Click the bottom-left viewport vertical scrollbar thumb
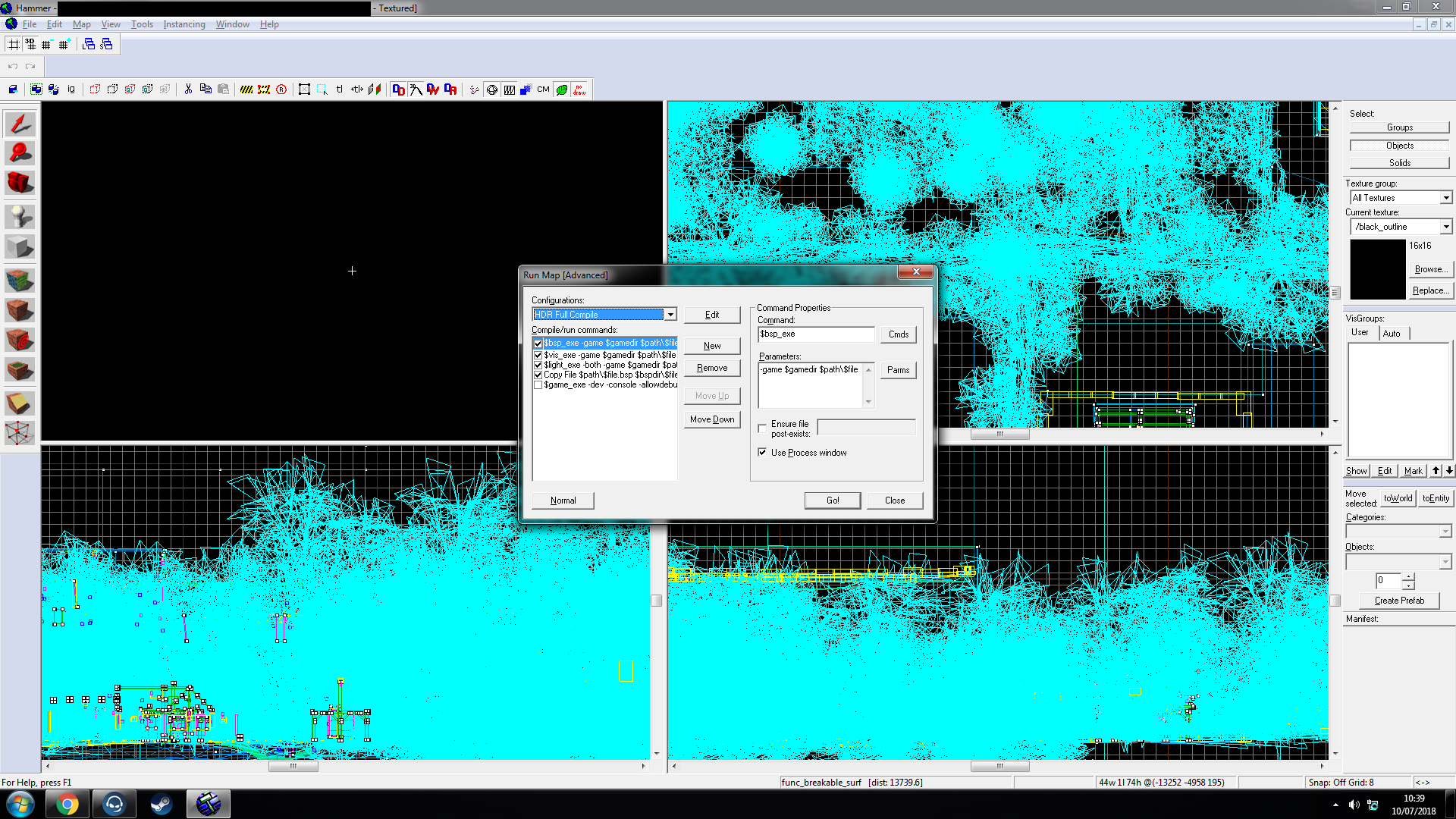This screenshot has width=1456, height=819. point(657,601)
